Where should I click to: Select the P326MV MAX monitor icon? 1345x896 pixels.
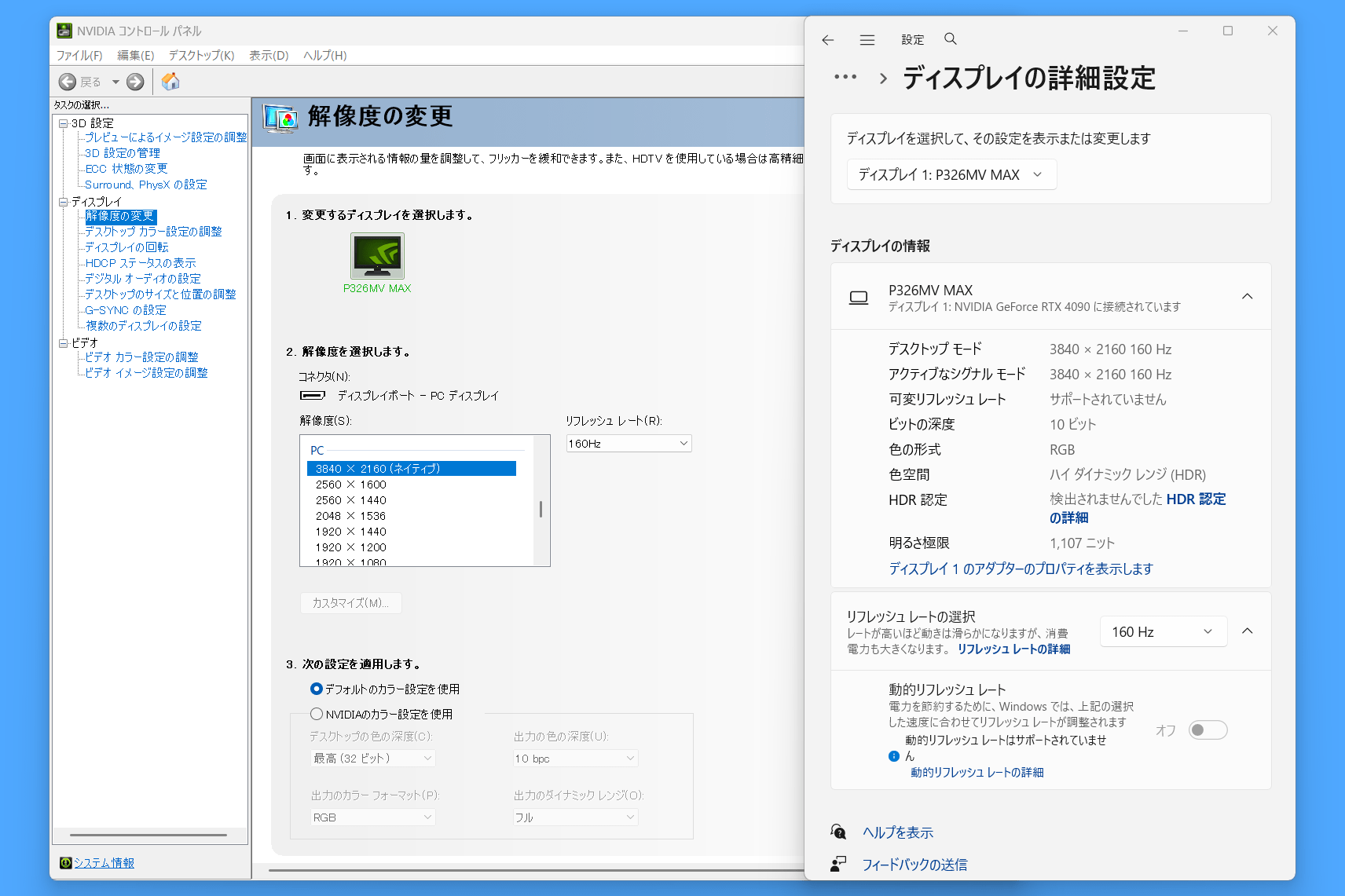click(377, 256)
